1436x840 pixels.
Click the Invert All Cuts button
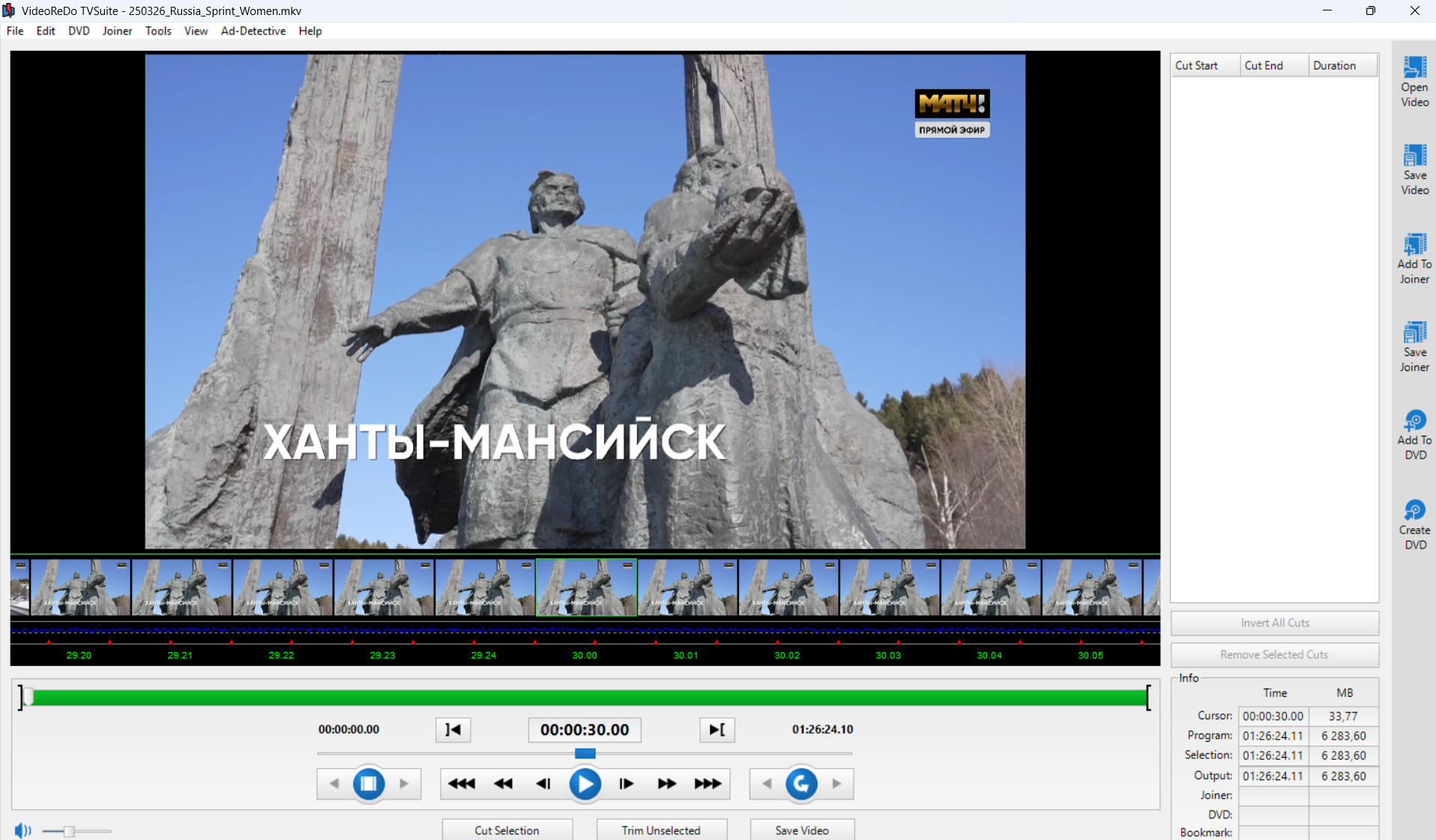[x=1275, y=623]
